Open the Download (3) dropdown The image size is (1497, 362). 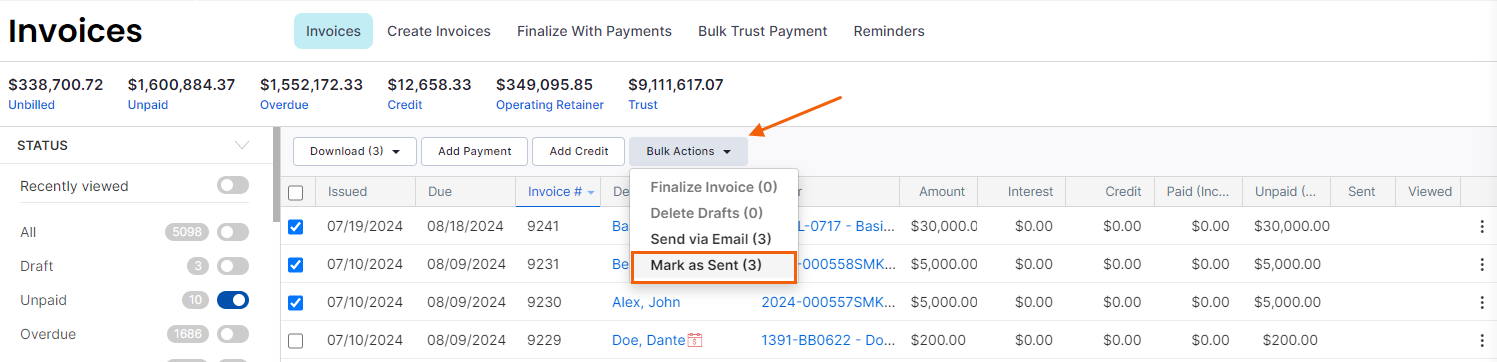pos(355,151)
